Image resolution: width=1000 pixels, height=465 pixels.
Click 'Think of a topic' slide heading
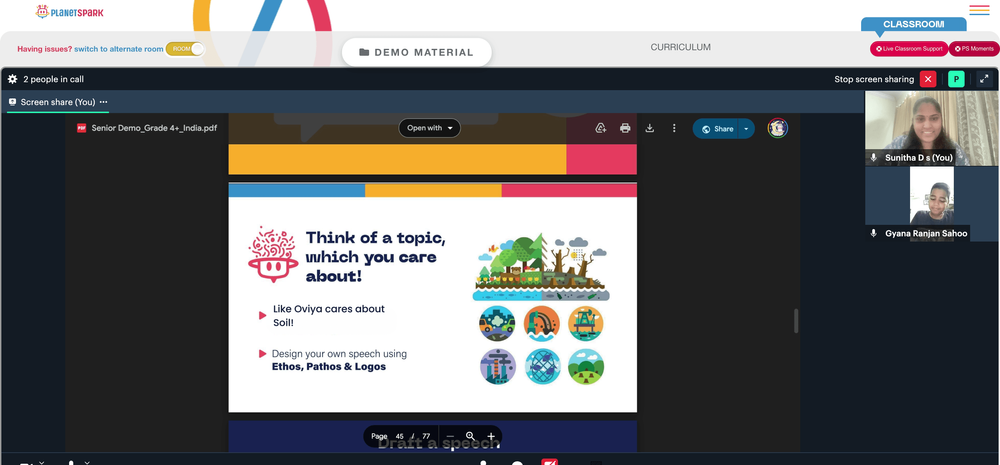pos(376,257)
